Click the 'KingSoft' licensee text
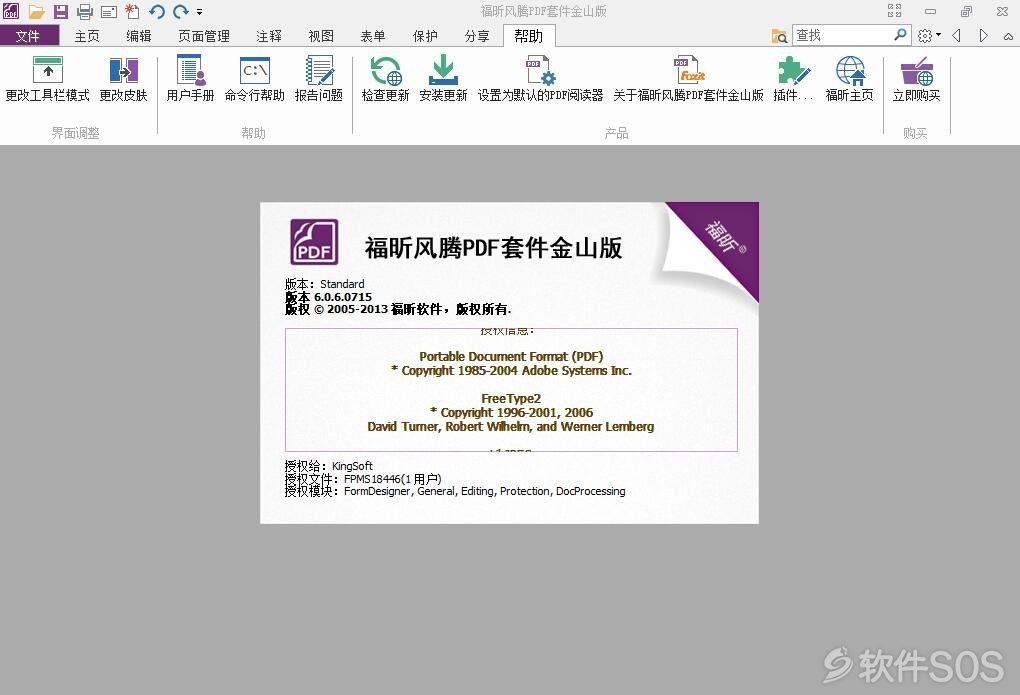 [x=352, y=466]
